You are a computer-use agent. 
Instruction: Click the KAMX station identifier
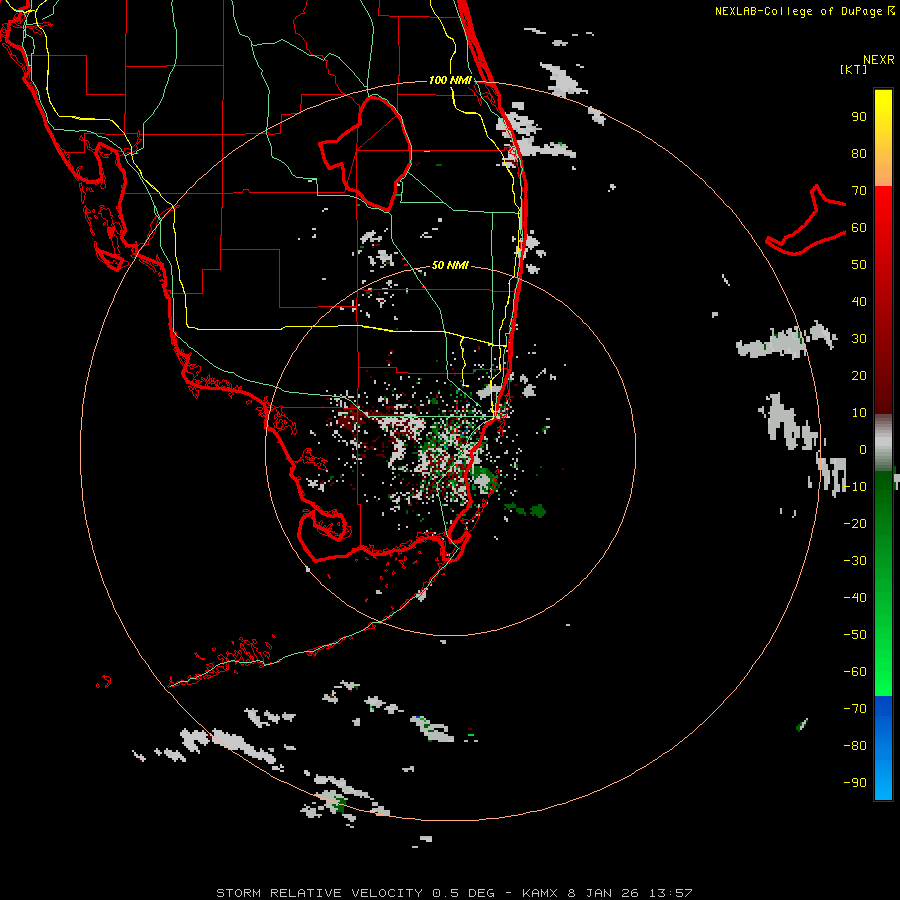click(x=540, y=893)
